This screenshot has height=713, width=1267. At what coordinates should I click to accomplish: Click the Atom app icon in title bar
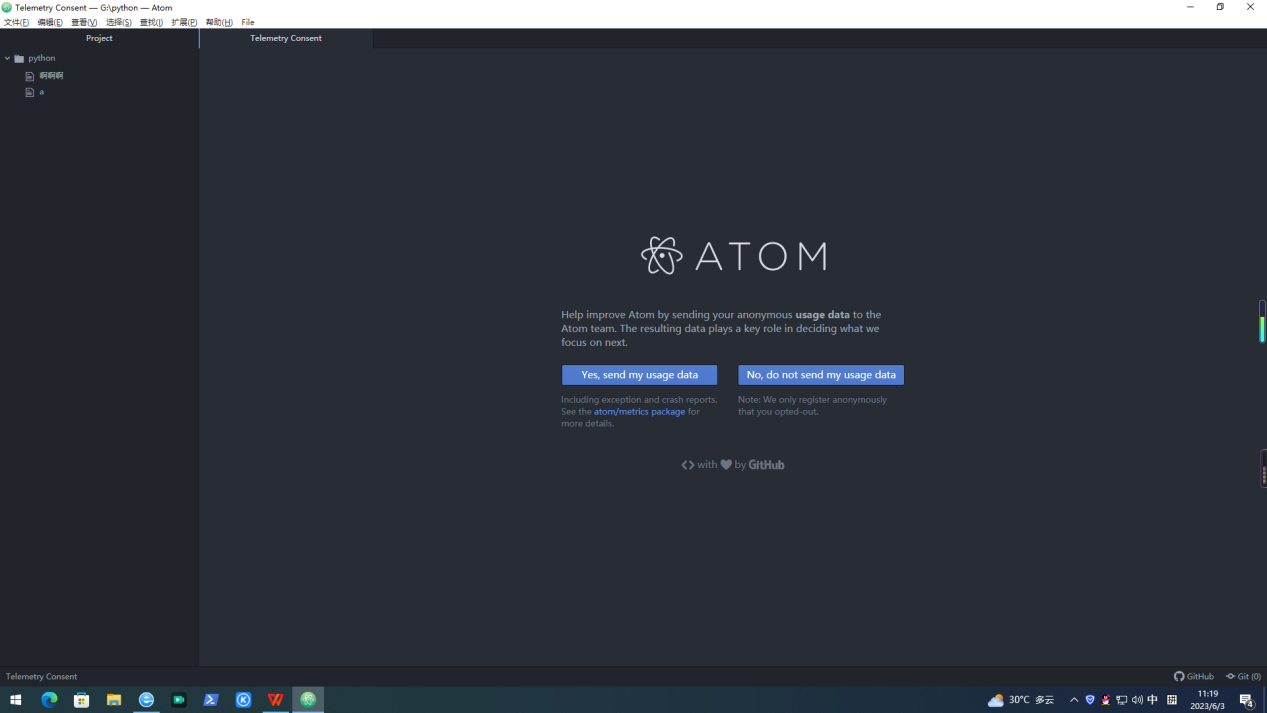pyautogui.click(x=7, y=7)
